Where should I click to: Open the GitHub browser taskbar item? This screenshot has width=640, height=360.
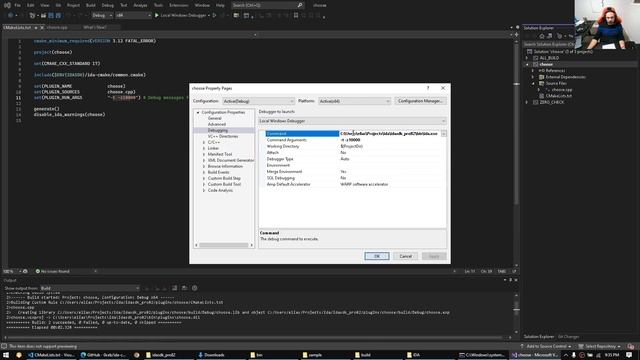point(103,355)
